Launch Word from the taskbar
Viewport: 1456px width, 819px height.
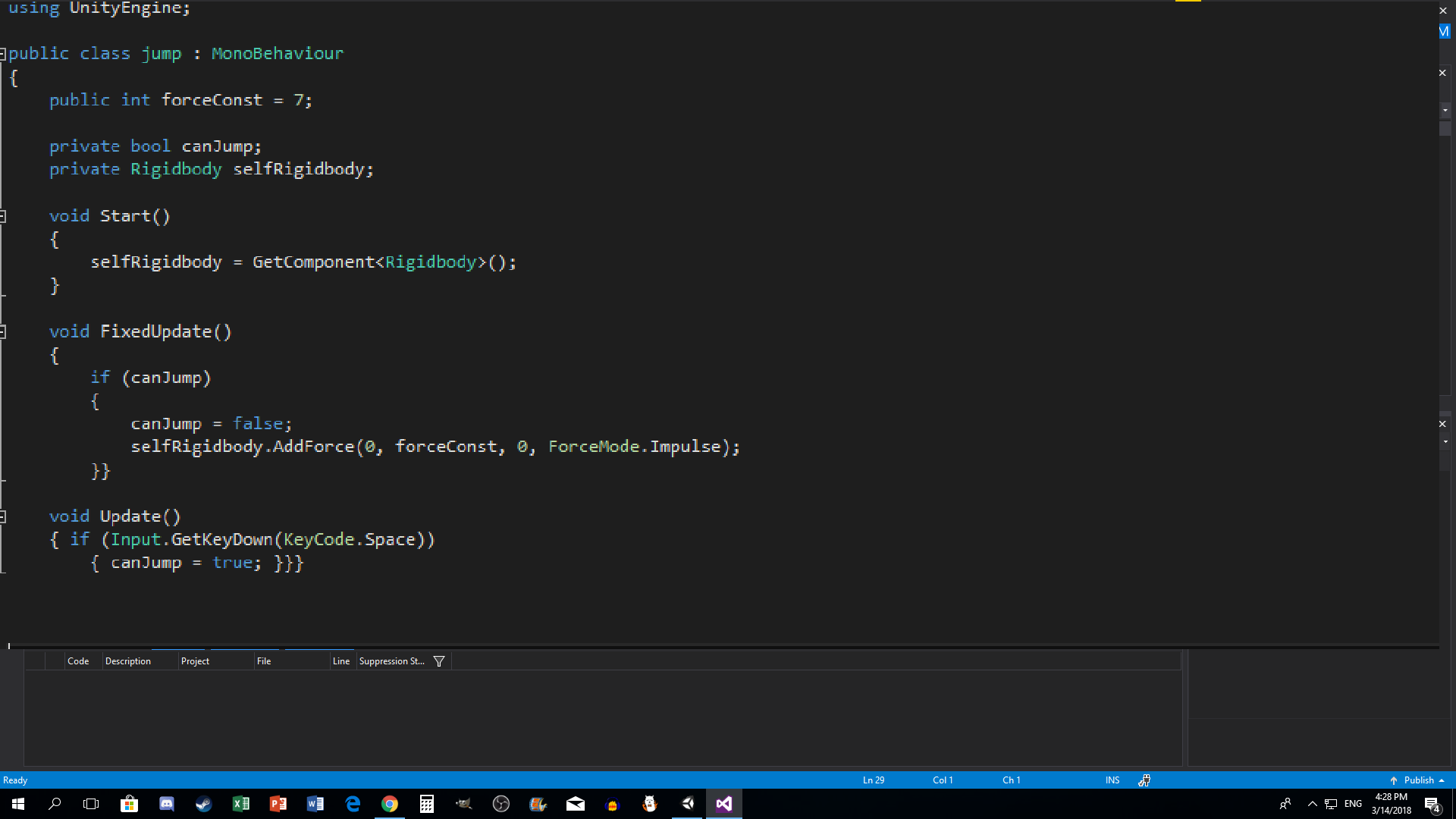315,804
